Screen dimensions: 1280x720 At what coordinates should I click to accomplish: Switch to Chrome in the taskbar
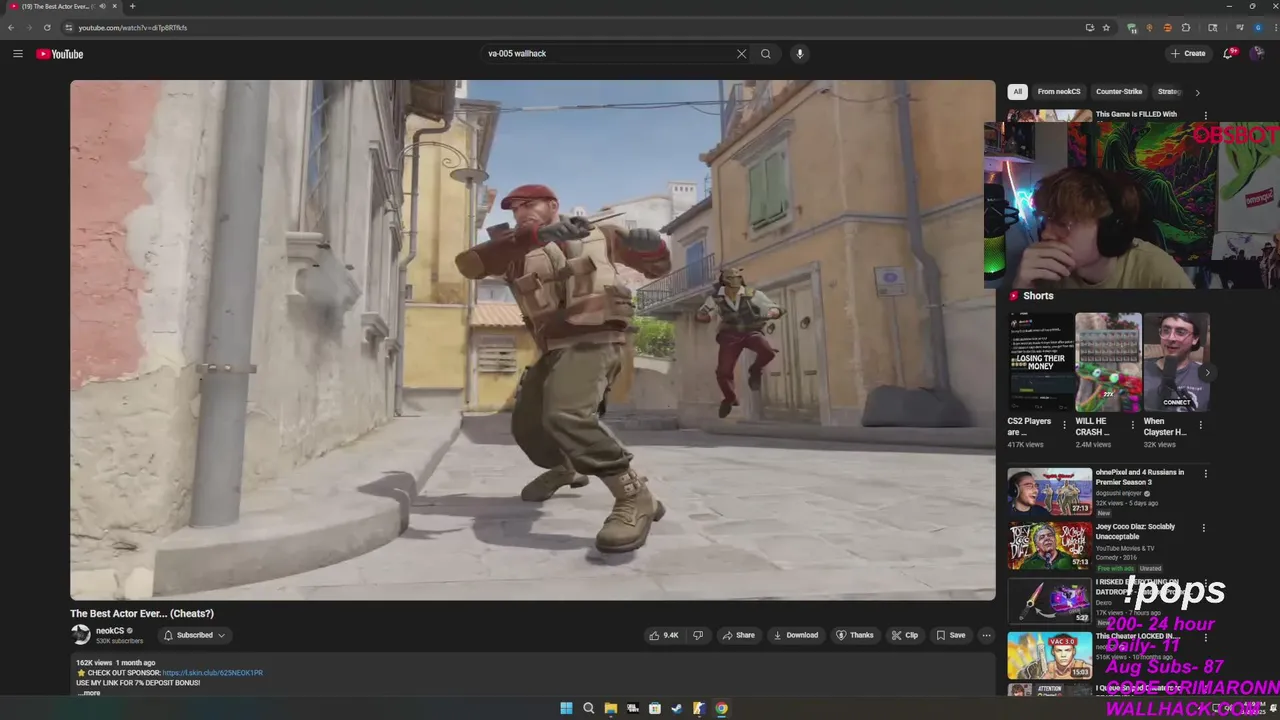(x=721, y=708)
